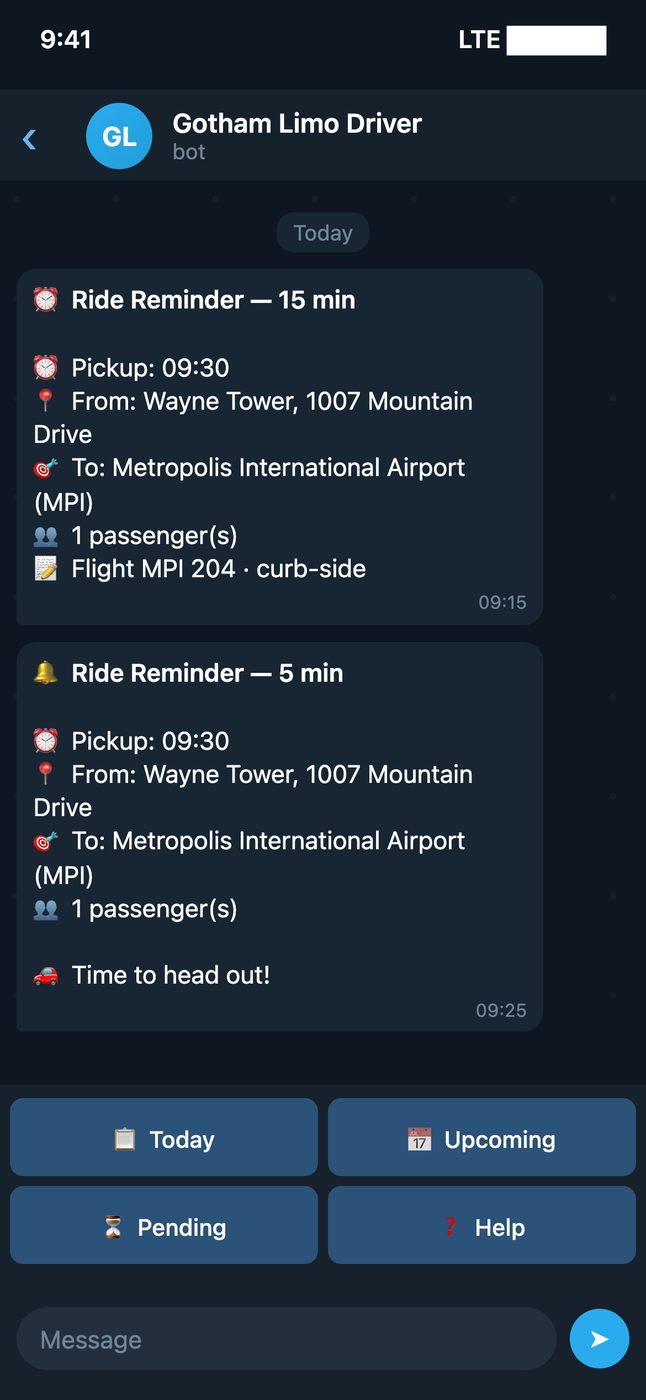Open the Help command
The width and height of the screenshot is (646, 1400).
(x=482, y=1226)
